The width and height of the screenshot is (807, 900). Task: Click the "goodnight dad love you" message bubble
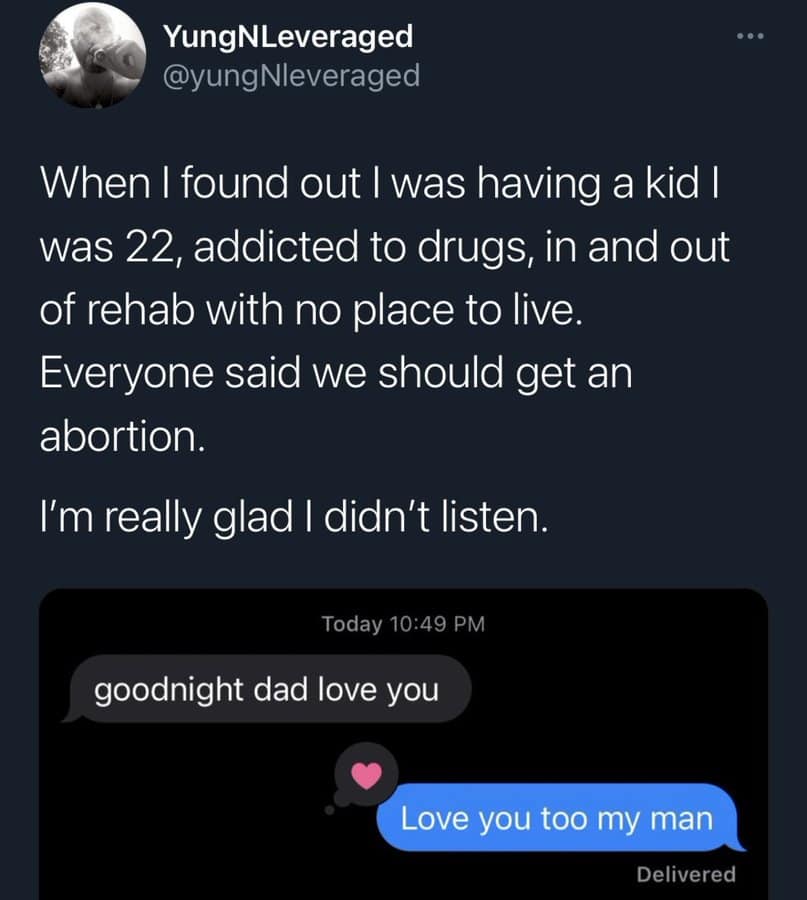(267, 689)
